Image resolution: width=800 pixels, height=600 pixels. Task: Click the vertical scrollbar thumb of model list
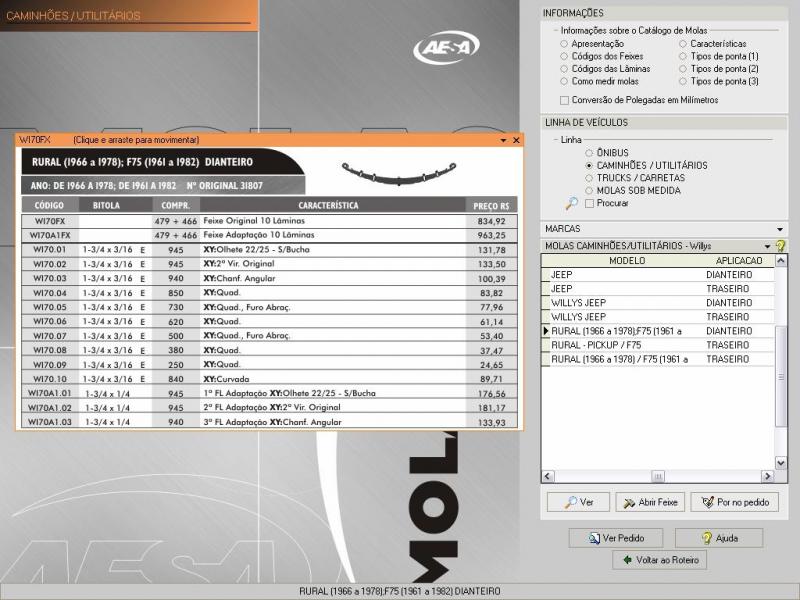781,377
